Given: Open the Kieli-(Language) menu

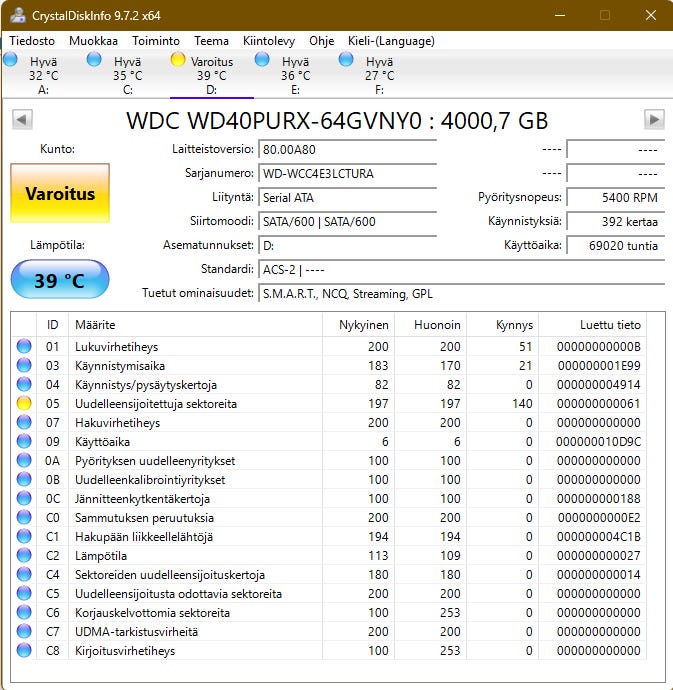Looking at the screenshot, I should pyautogui.click(x=391, y=41).
